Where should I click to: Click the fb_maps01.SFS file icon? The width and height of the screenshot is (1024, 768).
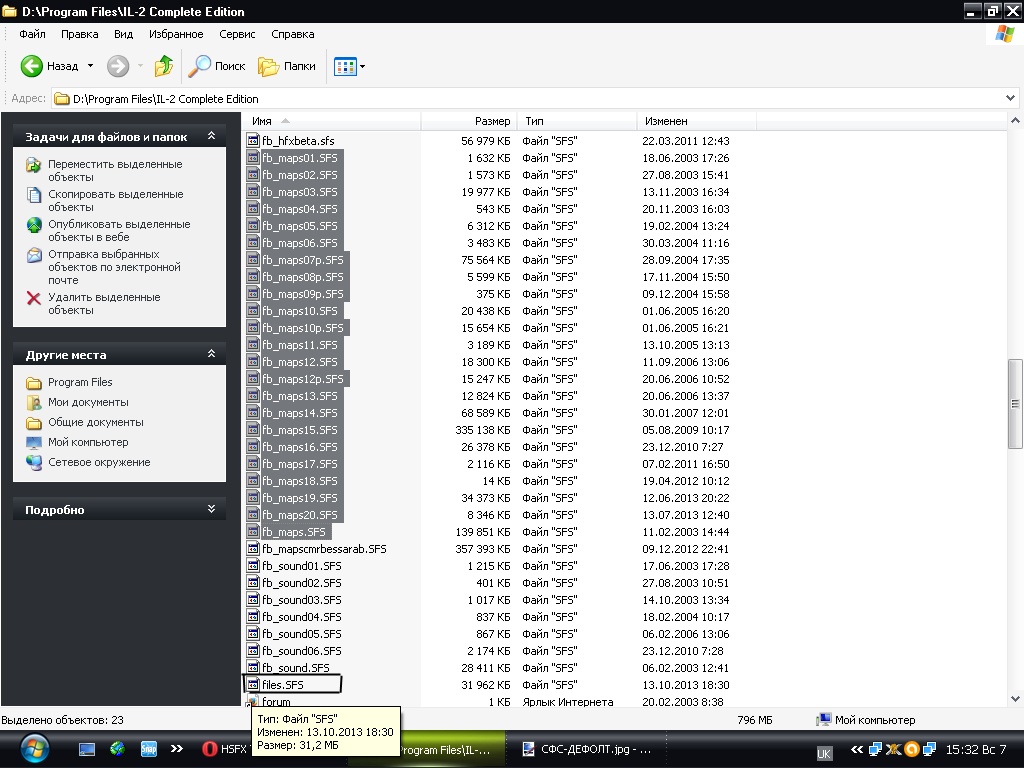coord(253,158)
